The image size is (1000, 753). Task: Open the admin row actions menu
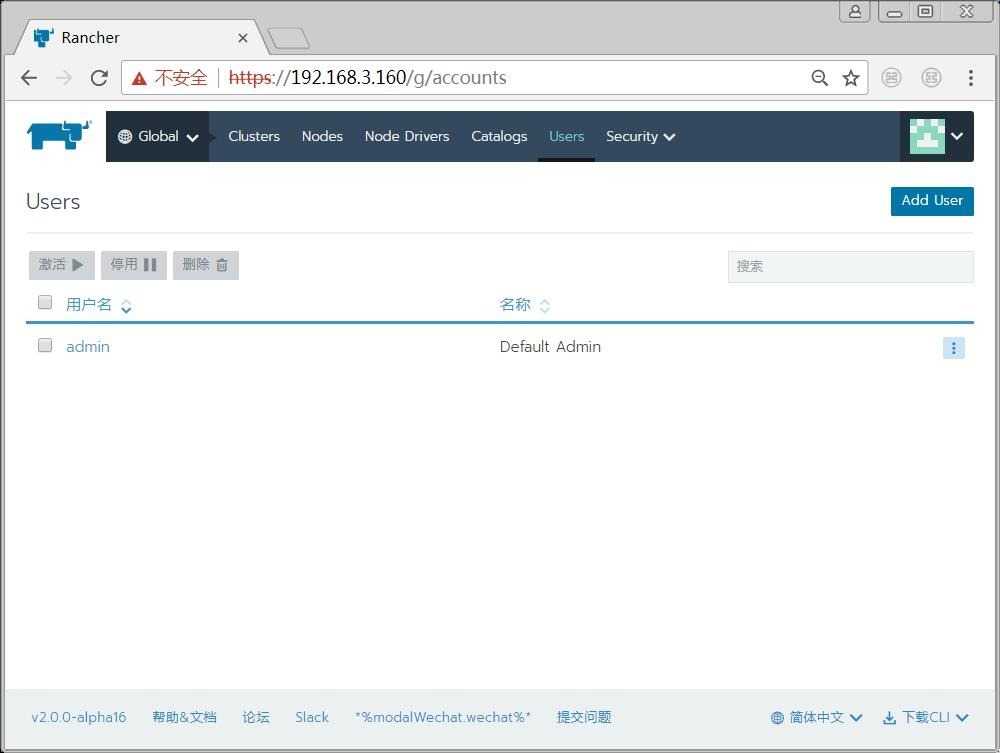point(953,347)
